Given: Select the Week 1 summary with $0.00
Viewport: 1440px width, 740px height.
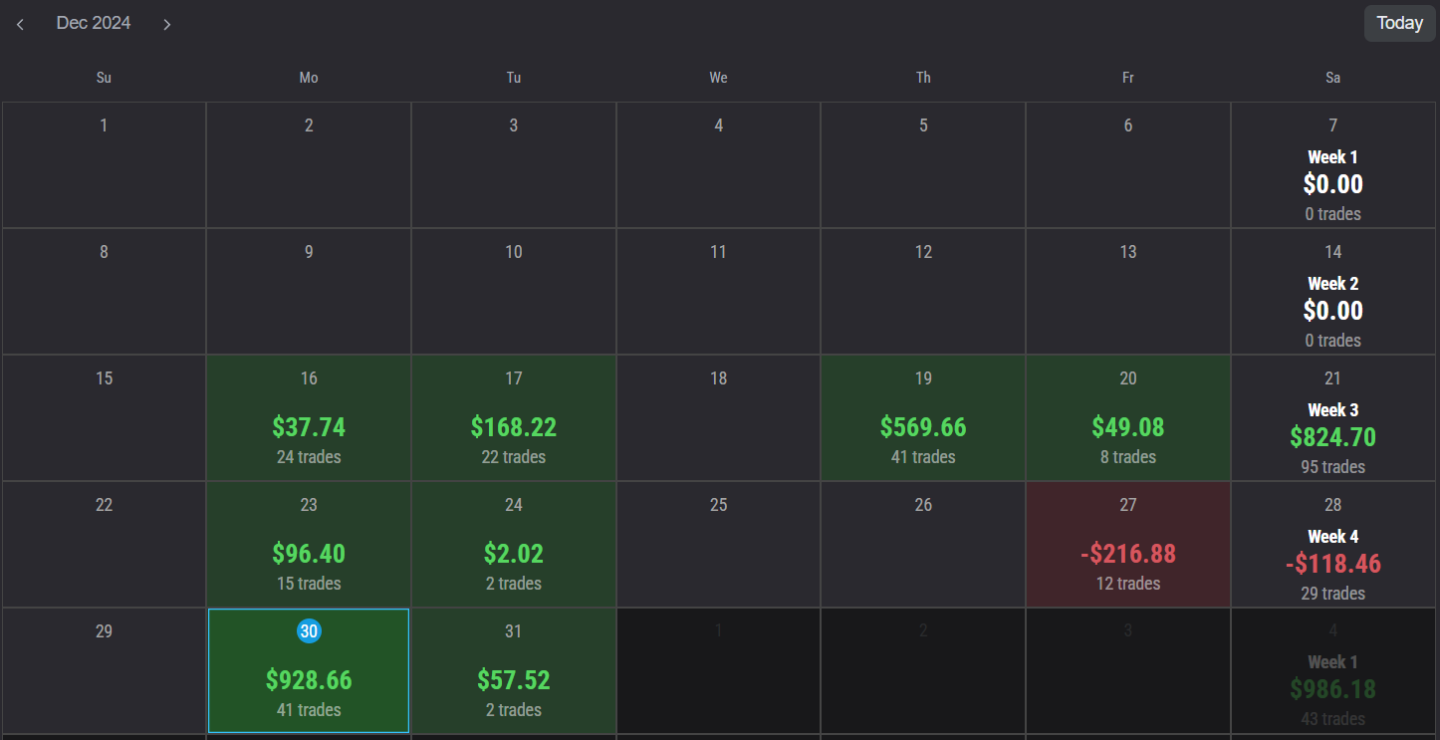Looking at the screenshot, I should click(x=1333, y=165).
